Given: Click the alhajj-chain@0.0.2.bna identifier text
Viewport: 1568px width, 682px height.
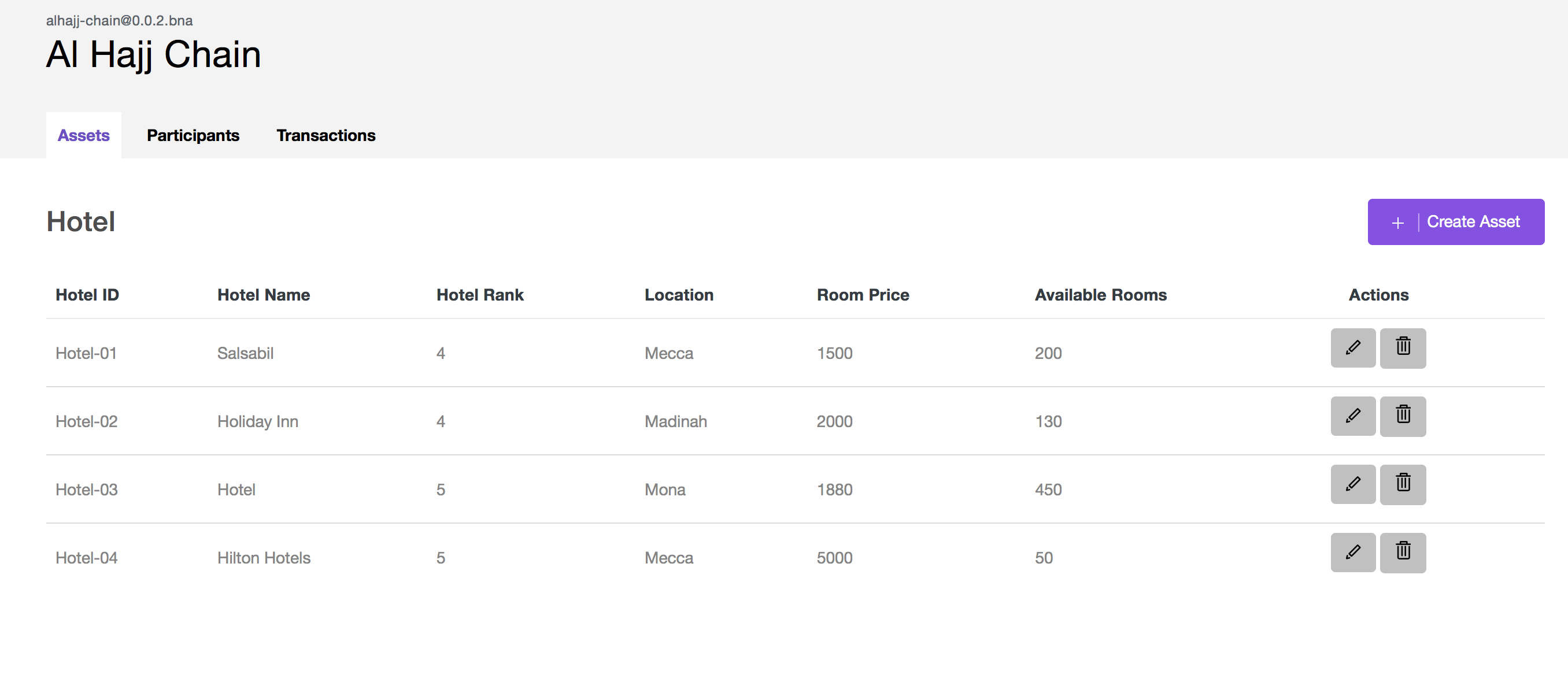Looking at the screenshot, I should click(119, 20).
